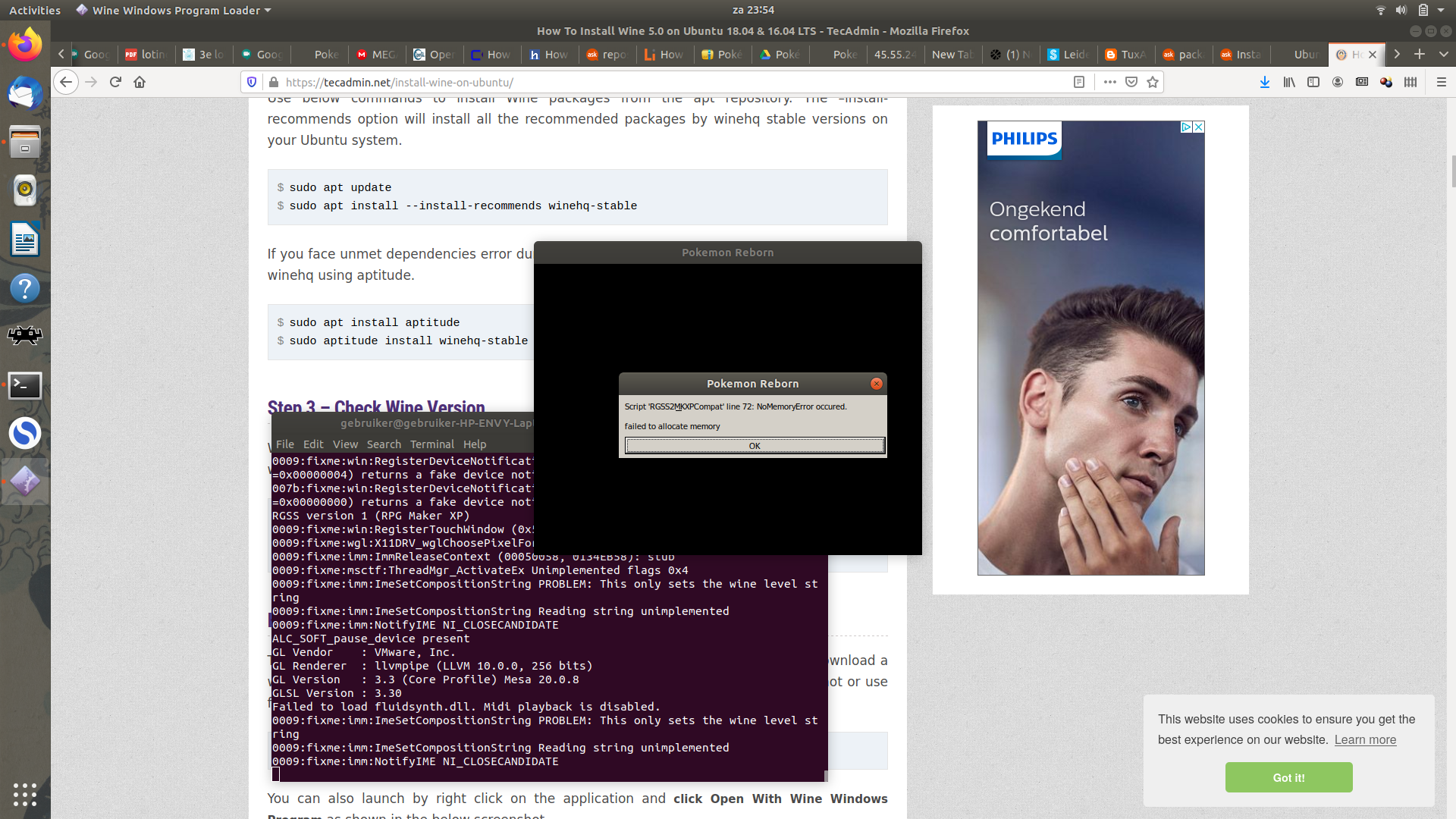This screenshot has width=1456, height=819.
Task: Accept cookies with Got it! button
Action: coord(1288,777)
